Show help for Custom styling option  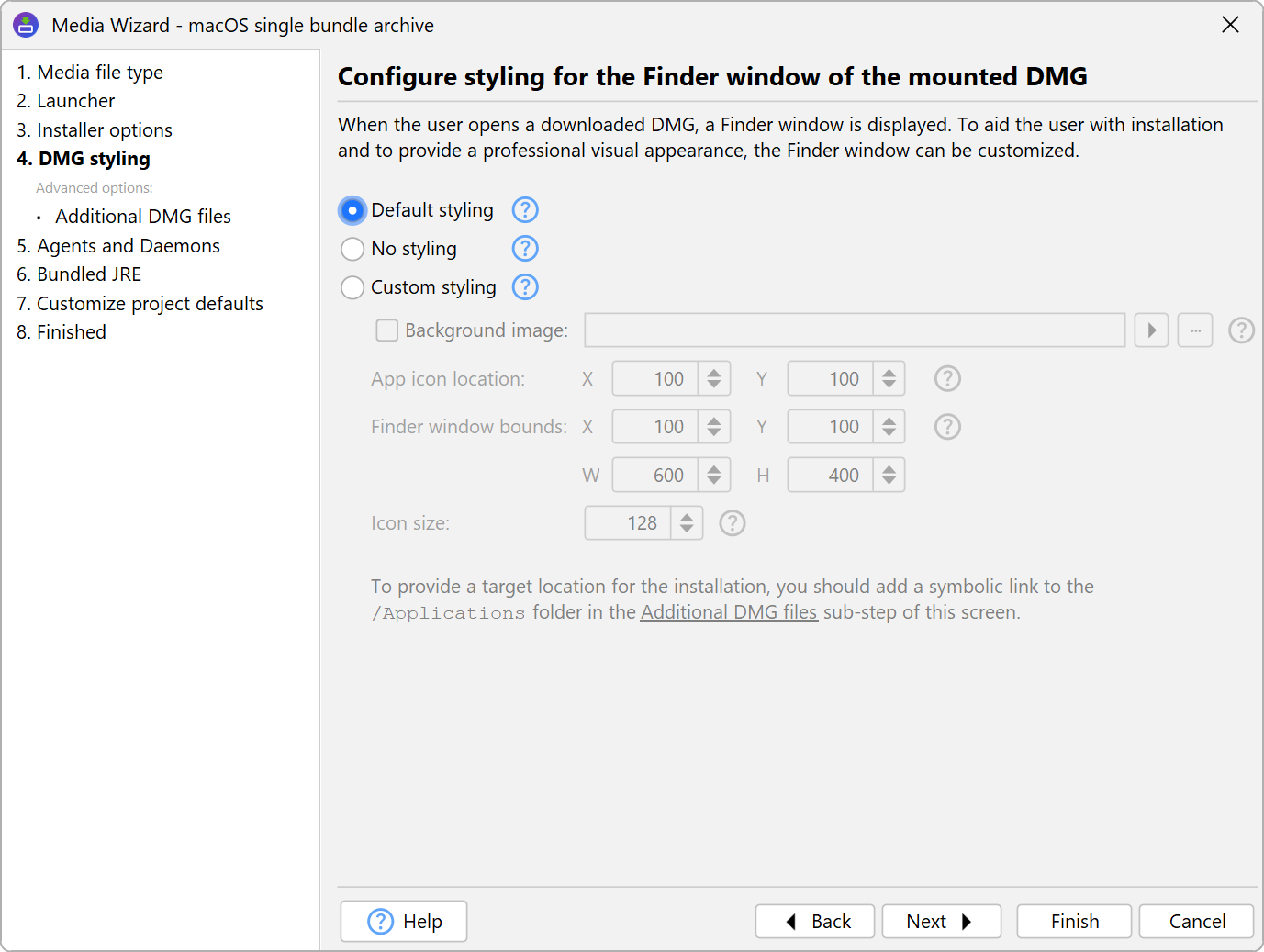525,287
